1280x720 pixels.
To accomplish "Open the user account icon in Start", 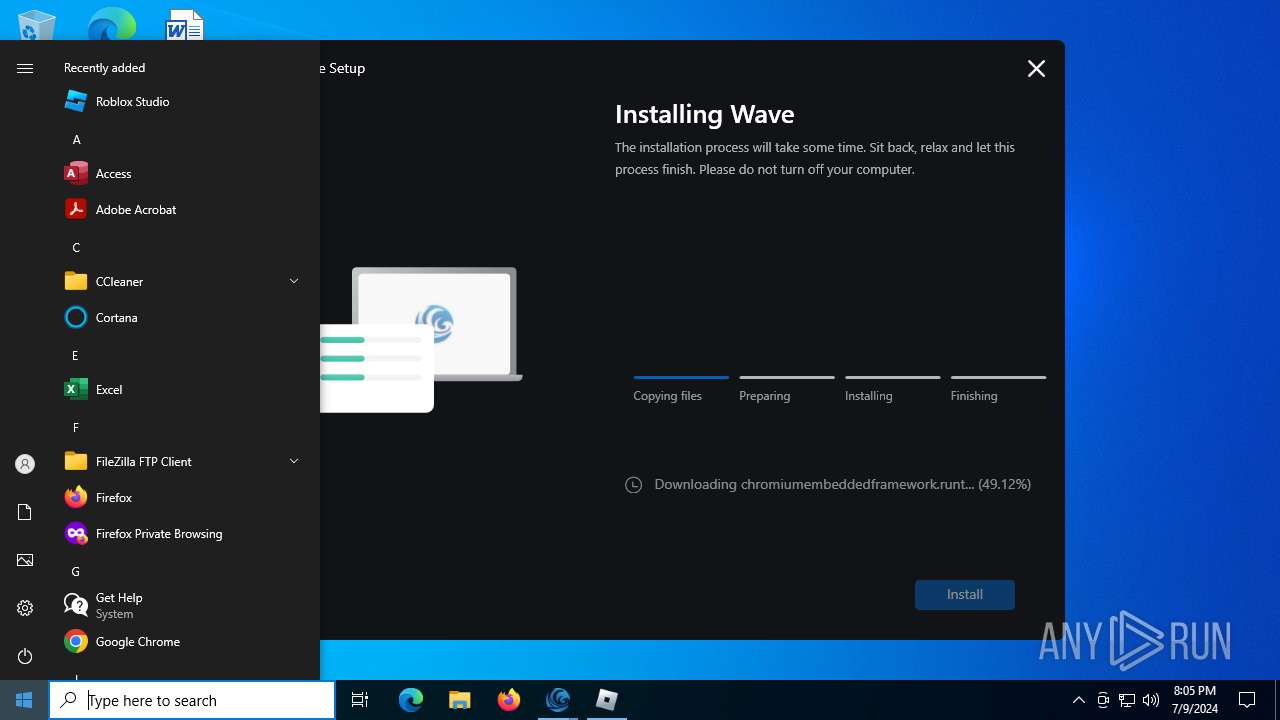I will click(25, 464).
